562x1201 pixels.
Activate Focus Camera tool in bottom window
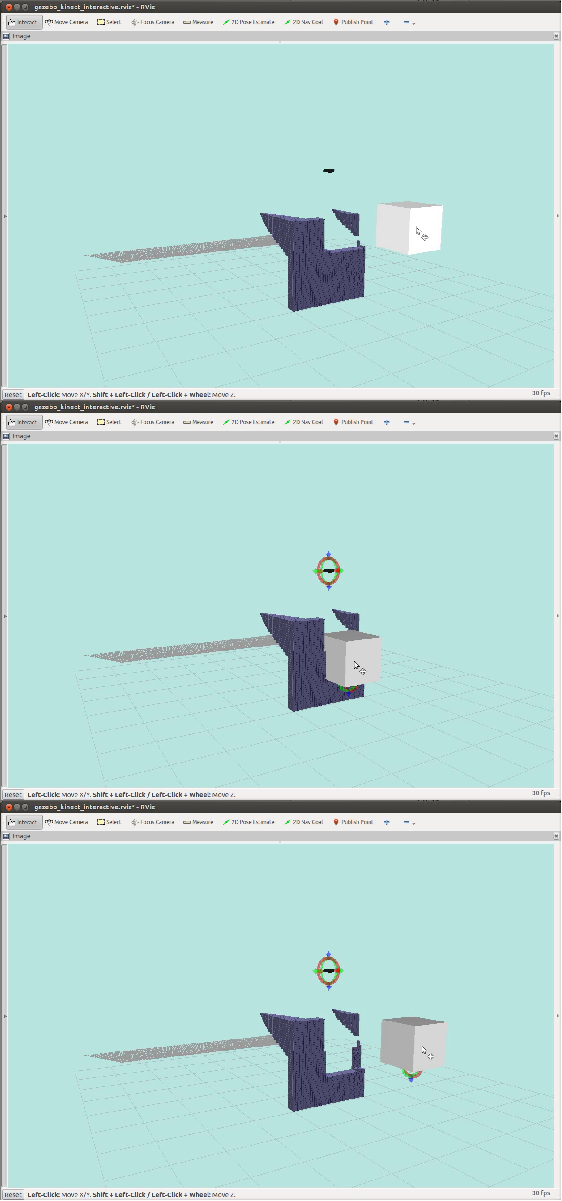coord(152,821)
